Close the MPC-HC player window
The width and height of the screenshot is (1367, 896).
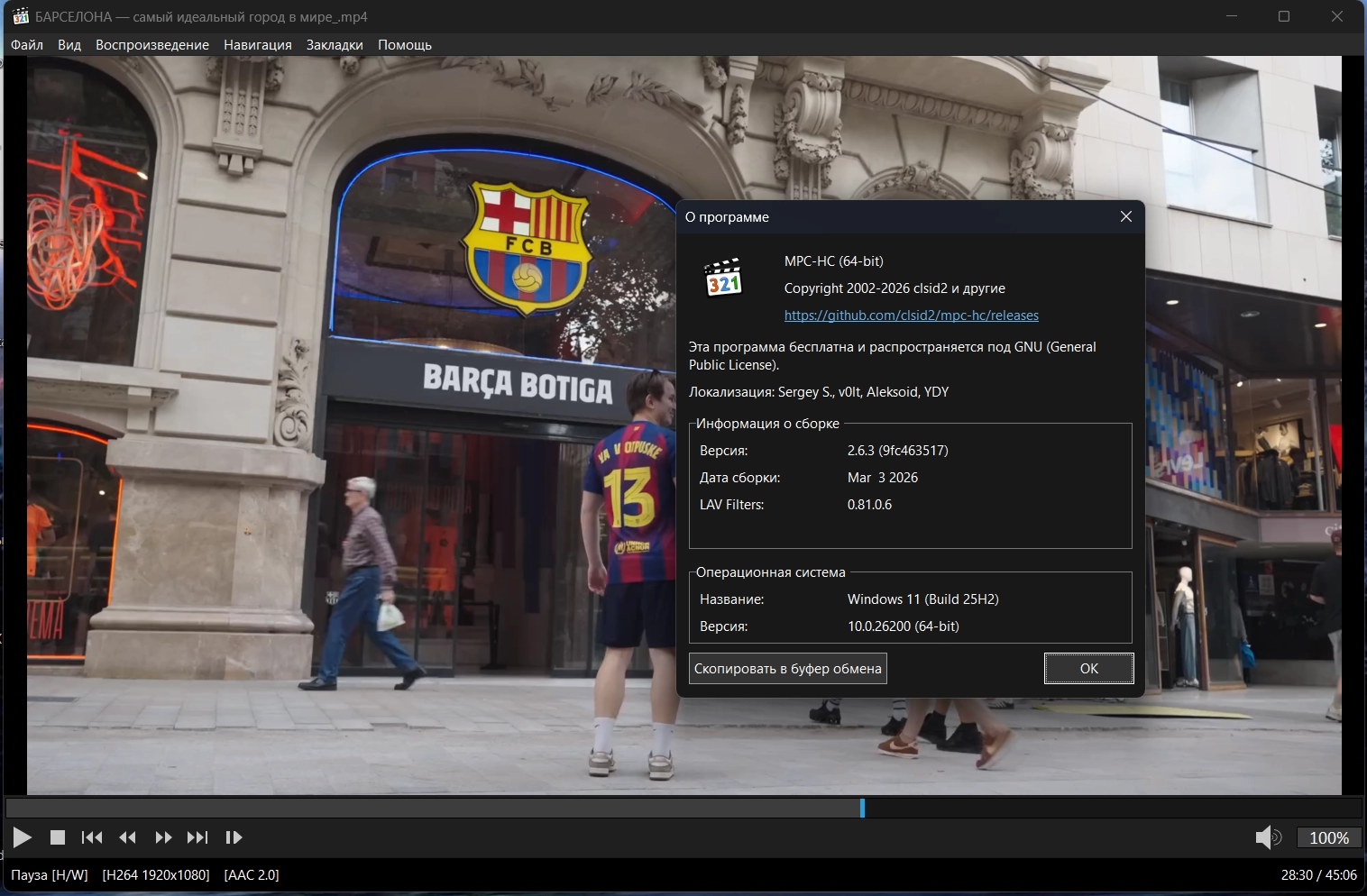[1337, 16]
